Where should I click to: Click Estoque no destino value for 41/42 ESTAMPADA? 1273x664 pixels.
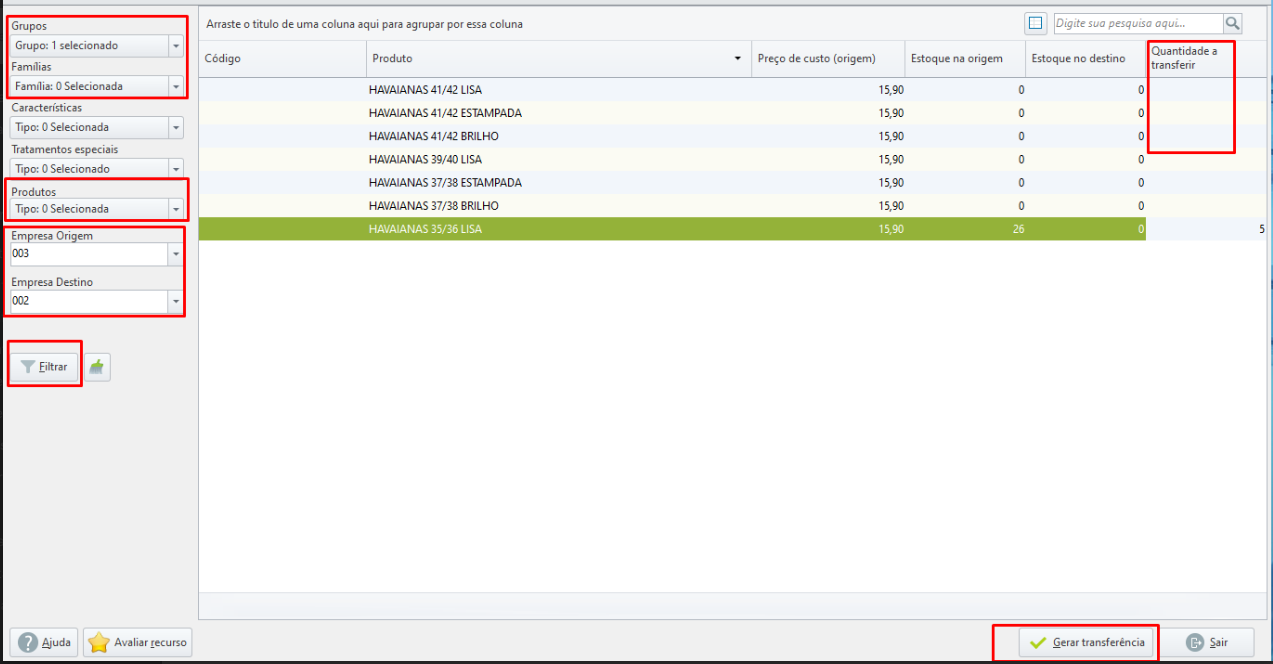1141,113
